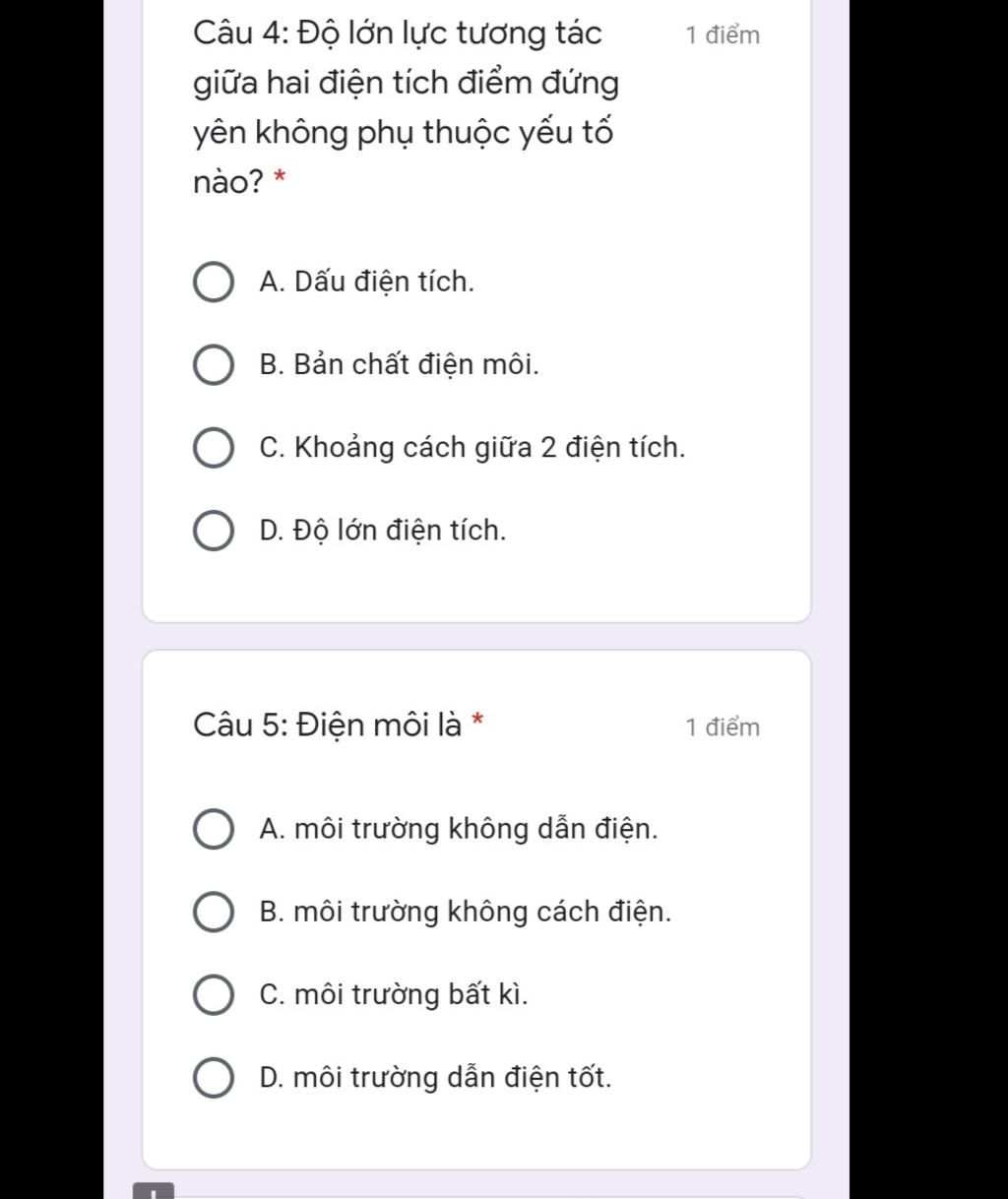Click the report problem icon at bottom left
1008x1199 pixels.
[154, 1191]
